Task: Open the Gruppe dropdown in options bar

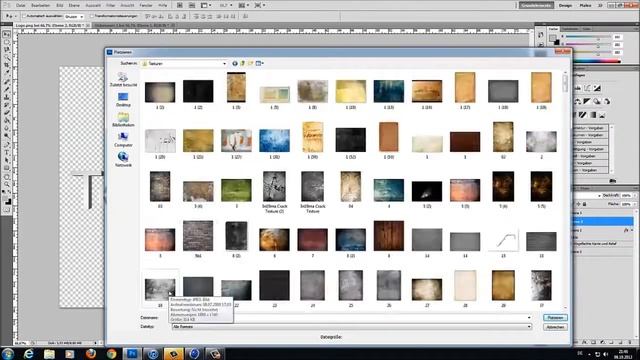Action: point(74,17)
